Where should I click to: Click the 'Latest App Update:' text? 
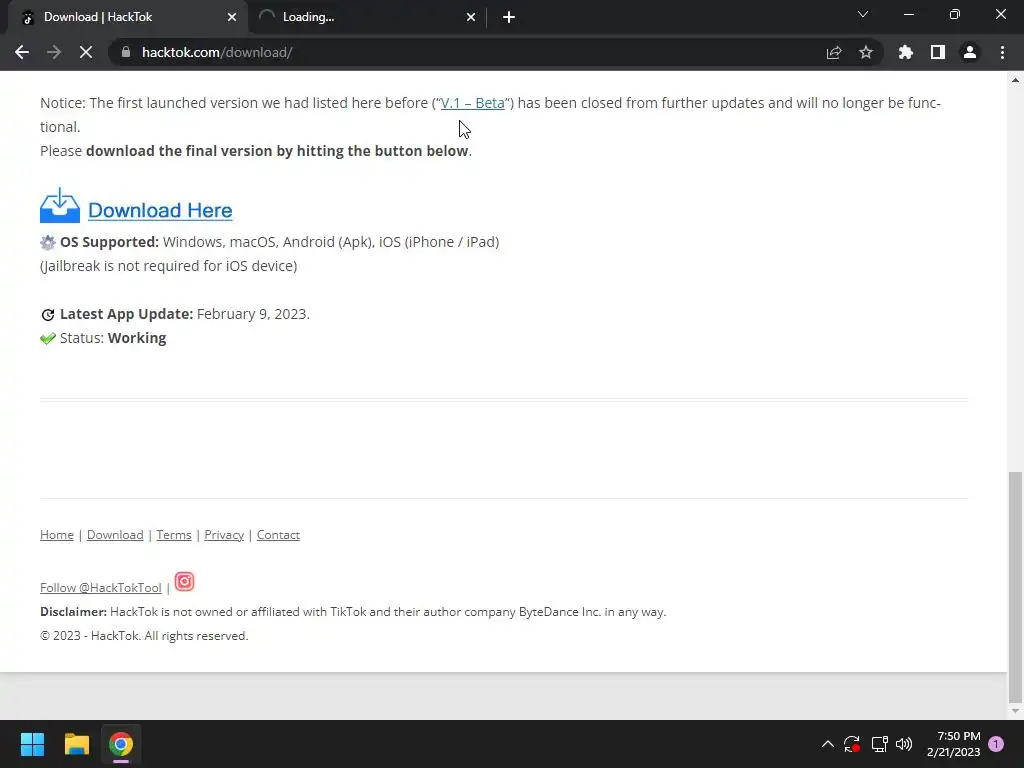(x=127, y=314)
